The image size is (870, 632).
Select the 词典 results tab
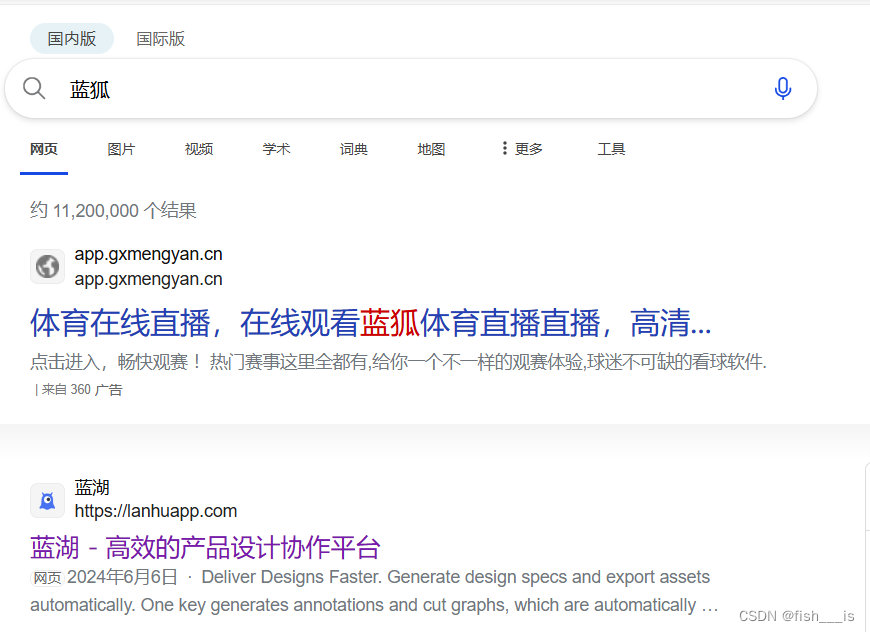click(x=354, y=149)
